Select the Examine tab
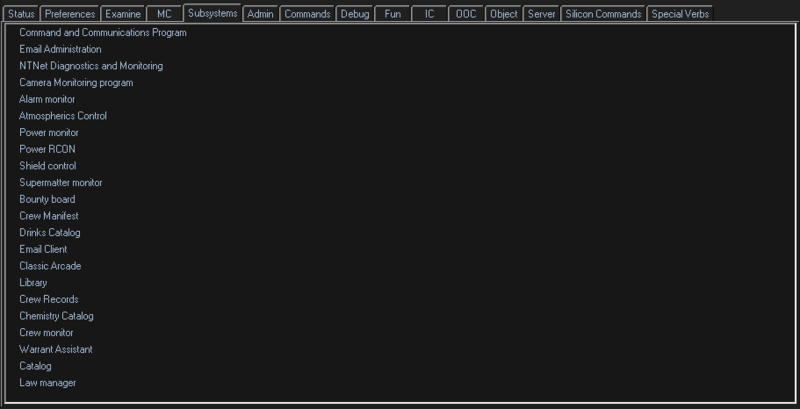 coord(123,14)
